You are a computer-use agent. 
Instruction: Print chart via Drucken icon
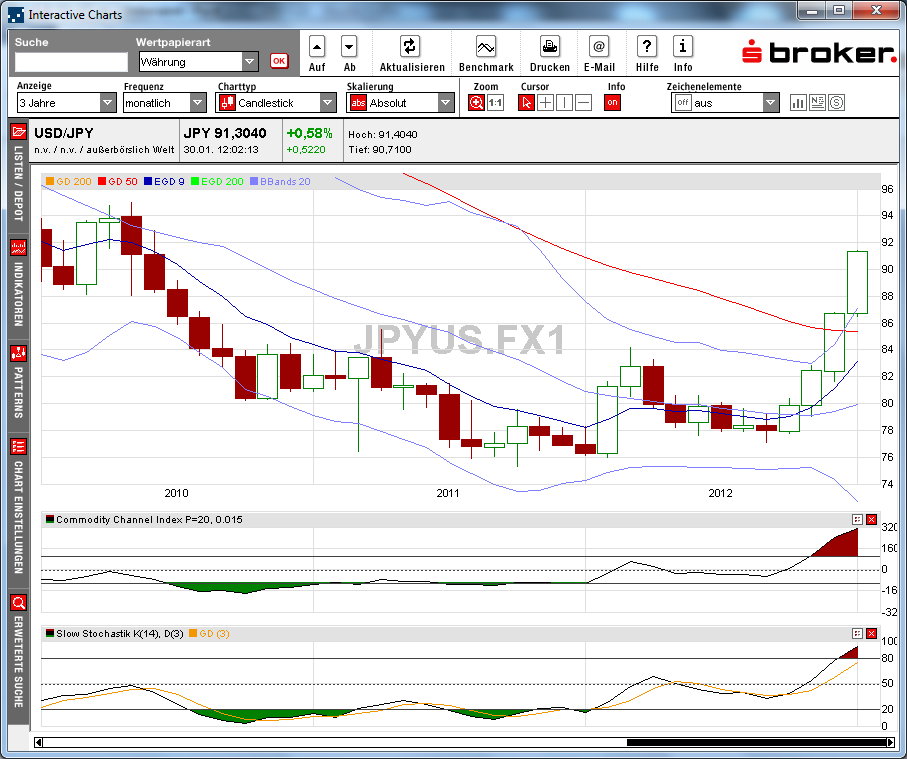pos(550,47)
